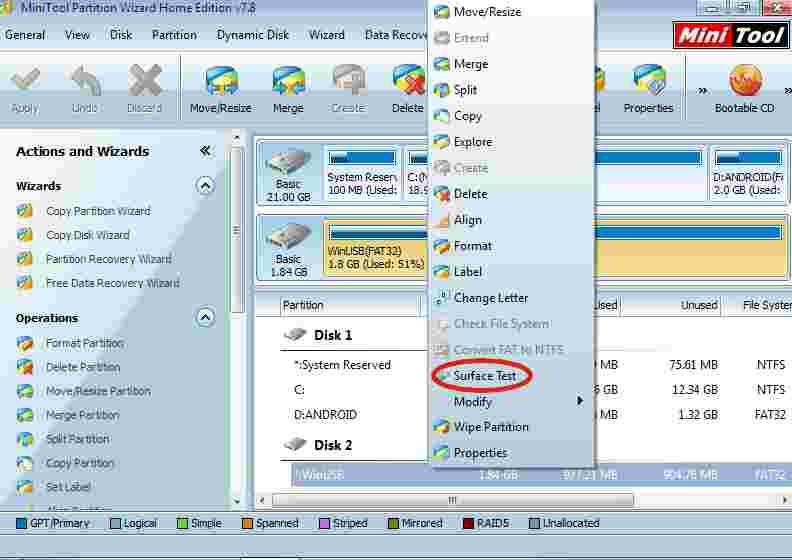This screenshot has height=560, width=792.
Task: Choose Split in context menu
Action: coord(513,90)
